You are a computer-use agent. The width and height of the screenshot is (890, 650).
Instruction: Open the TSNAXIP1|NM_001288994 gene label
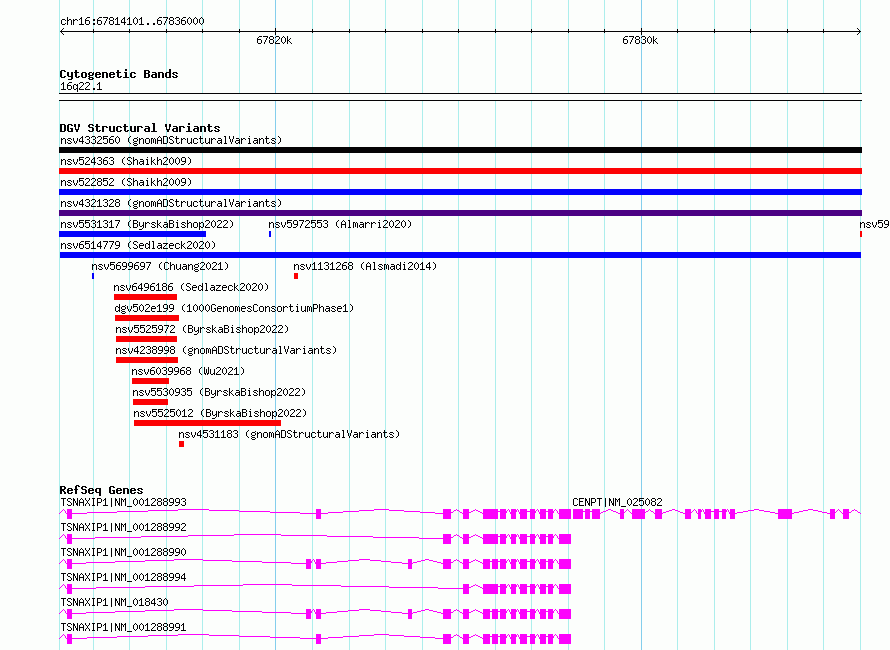(123, 577)
